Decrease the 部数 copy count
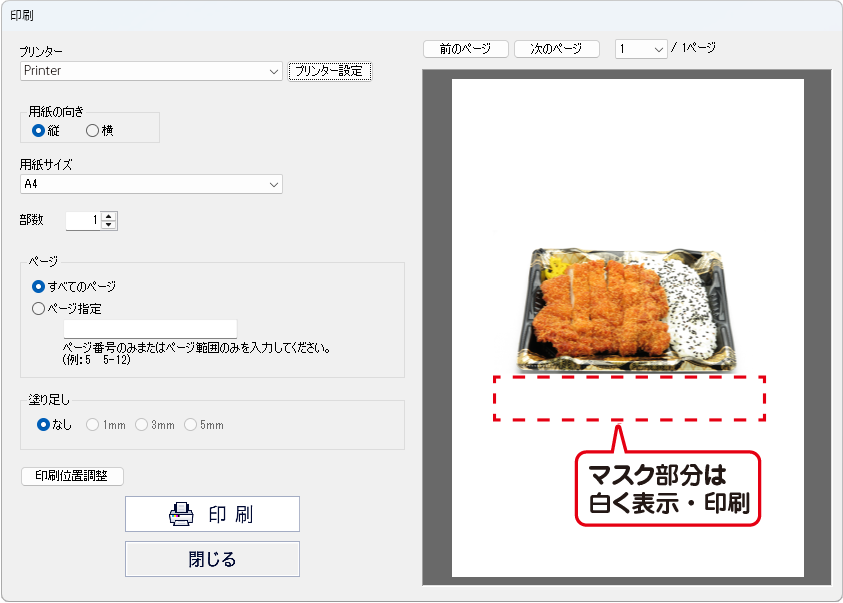 point(109,225)
